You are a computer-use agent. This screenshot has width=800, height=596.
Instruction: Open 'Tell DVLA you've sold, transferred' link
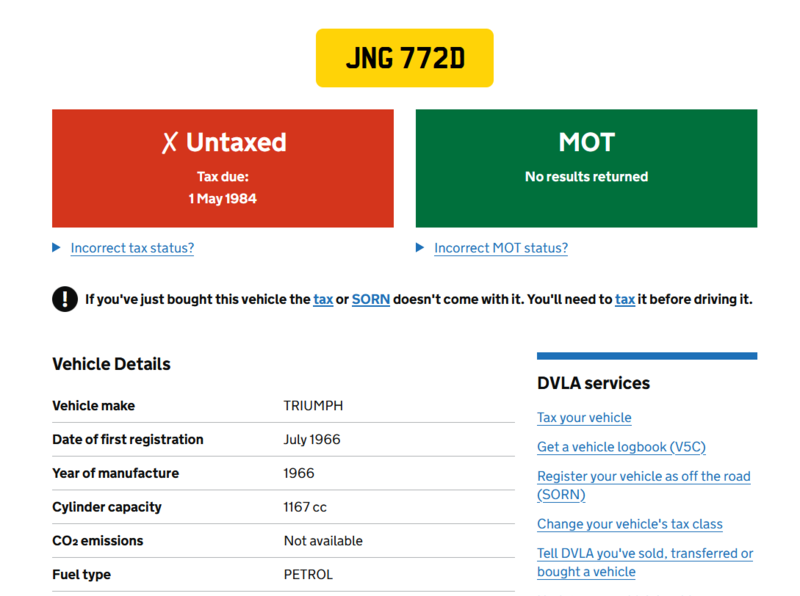point(644,554)
